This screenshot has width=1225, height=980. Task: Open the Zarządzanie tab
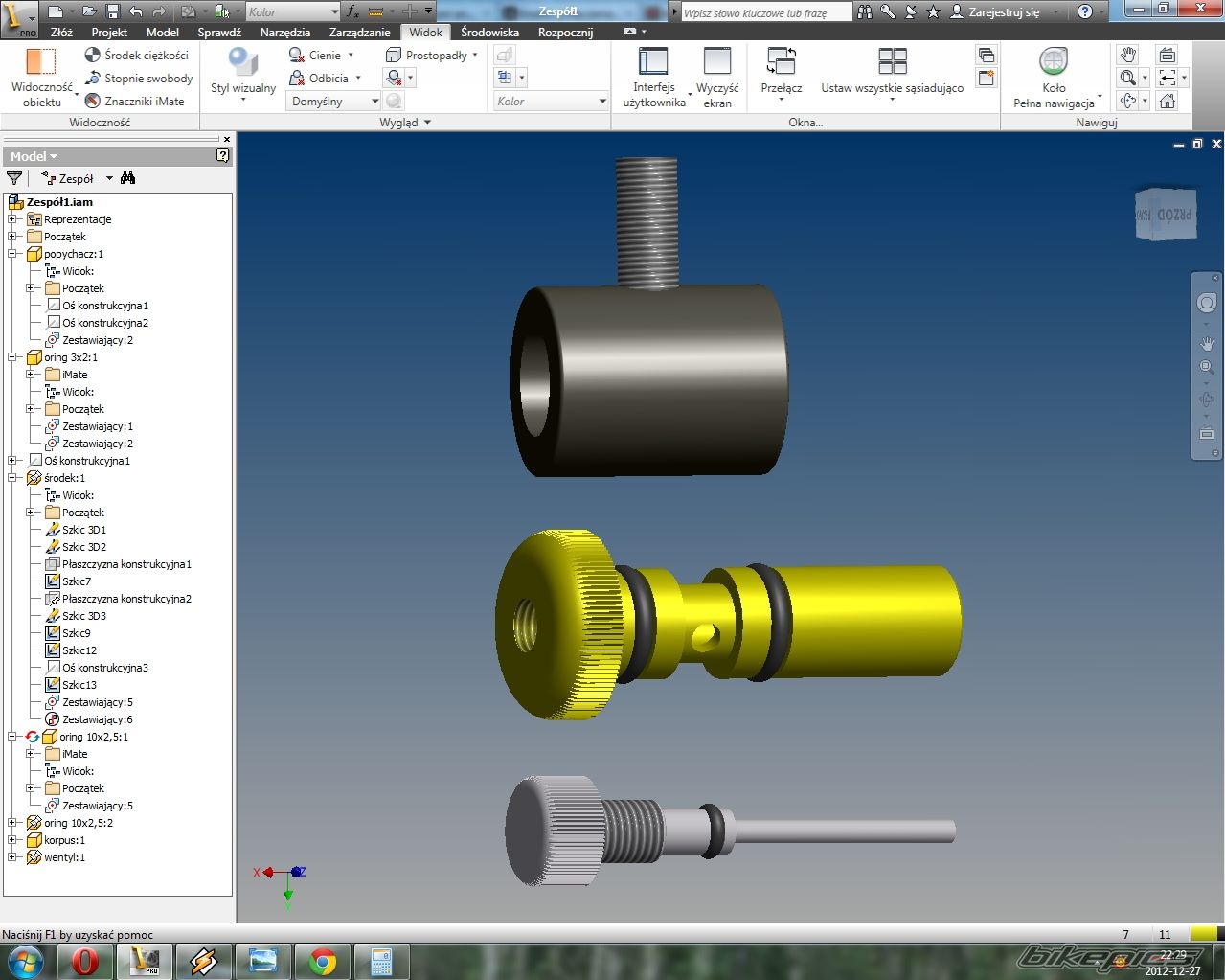(359, 32)
